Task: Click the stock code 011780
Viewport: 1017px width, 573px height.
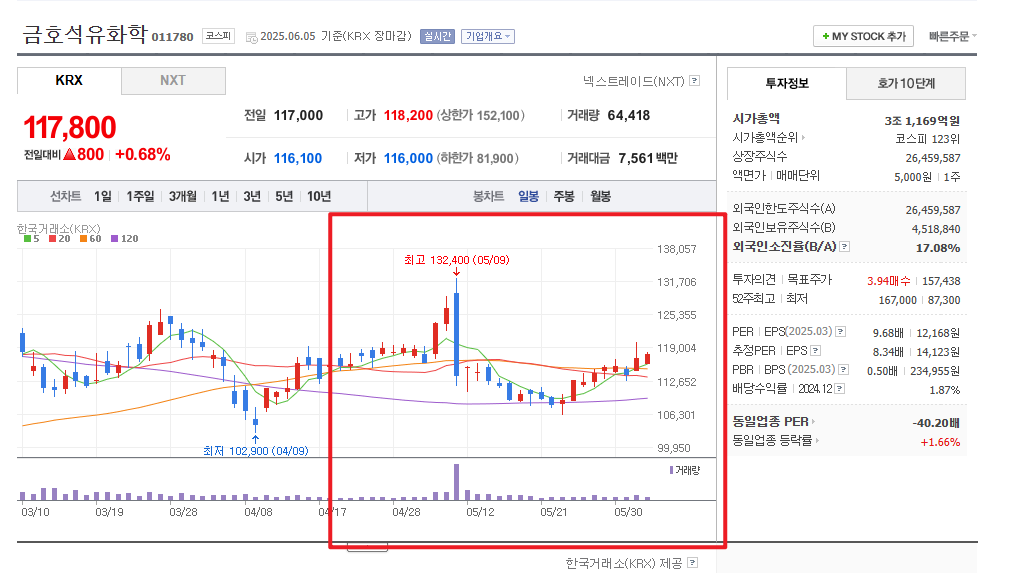Action: coord(173,37)
